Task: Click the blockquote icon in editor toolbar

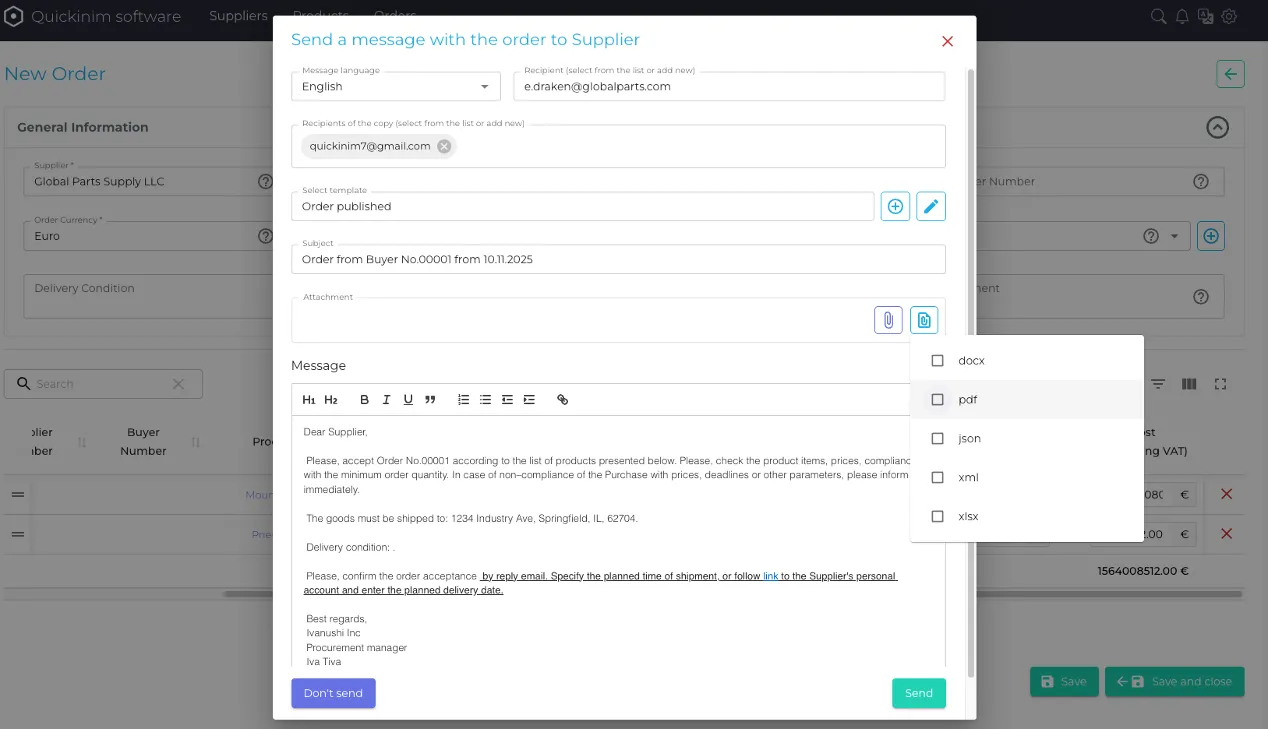Action: point(430,400)
